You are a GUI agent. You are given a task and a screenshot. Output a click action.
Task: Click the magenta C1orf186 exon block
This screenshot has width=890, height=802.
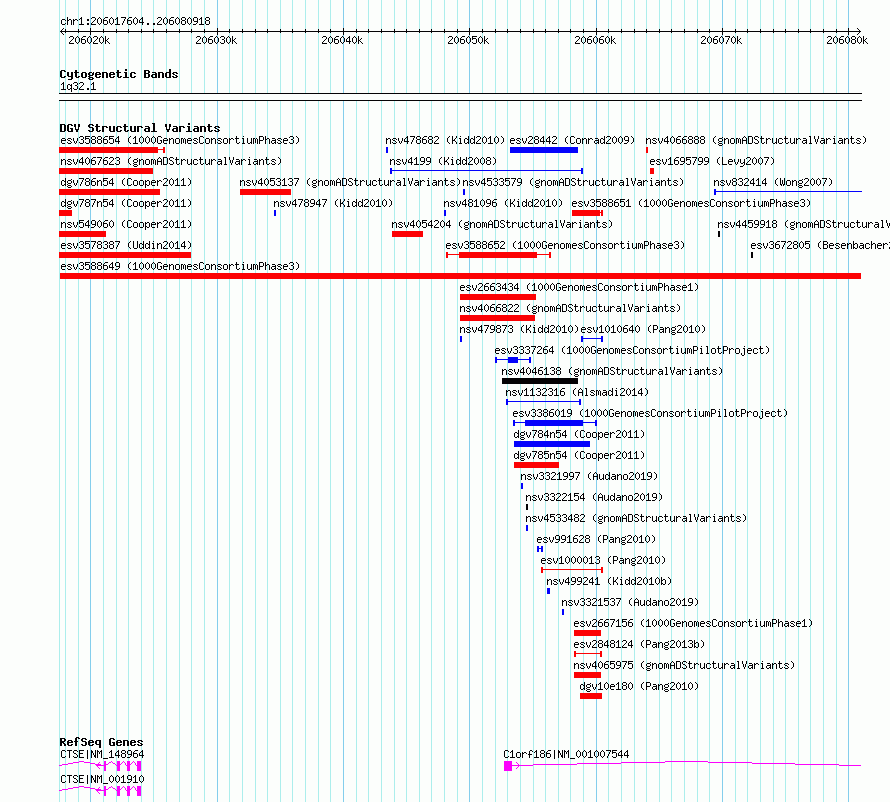tap(508, 766)
